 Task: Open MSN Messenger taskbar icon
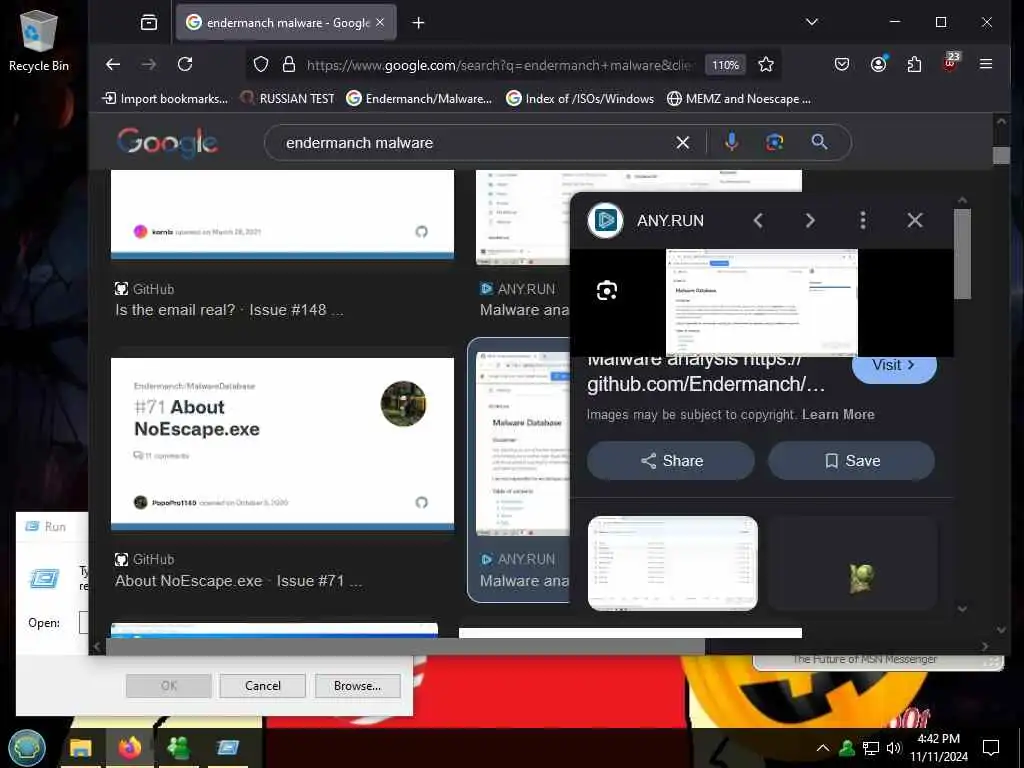[178, 748]
